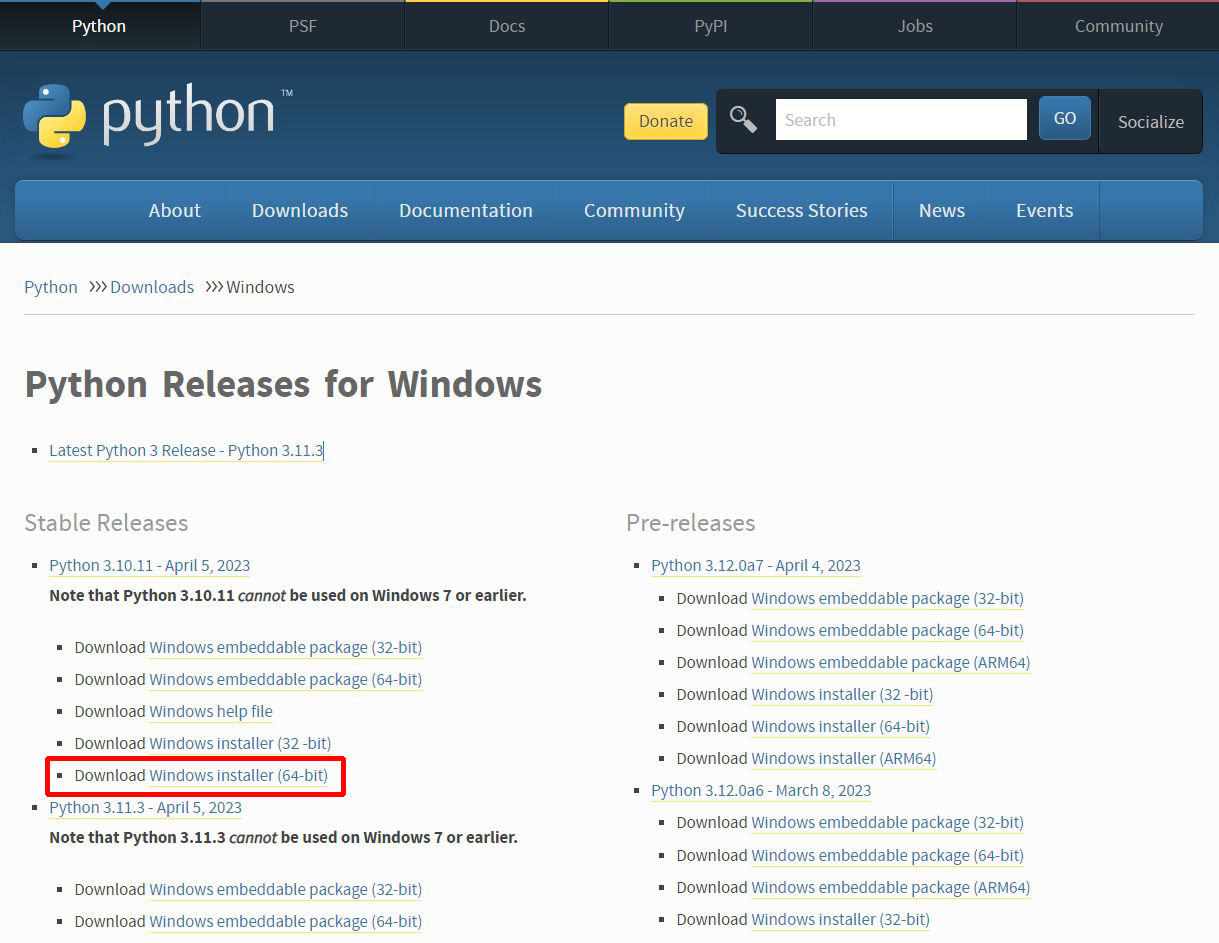Open the Socialize dropdown
This screenshot has height=943, width=1219.
point(1150,122)
